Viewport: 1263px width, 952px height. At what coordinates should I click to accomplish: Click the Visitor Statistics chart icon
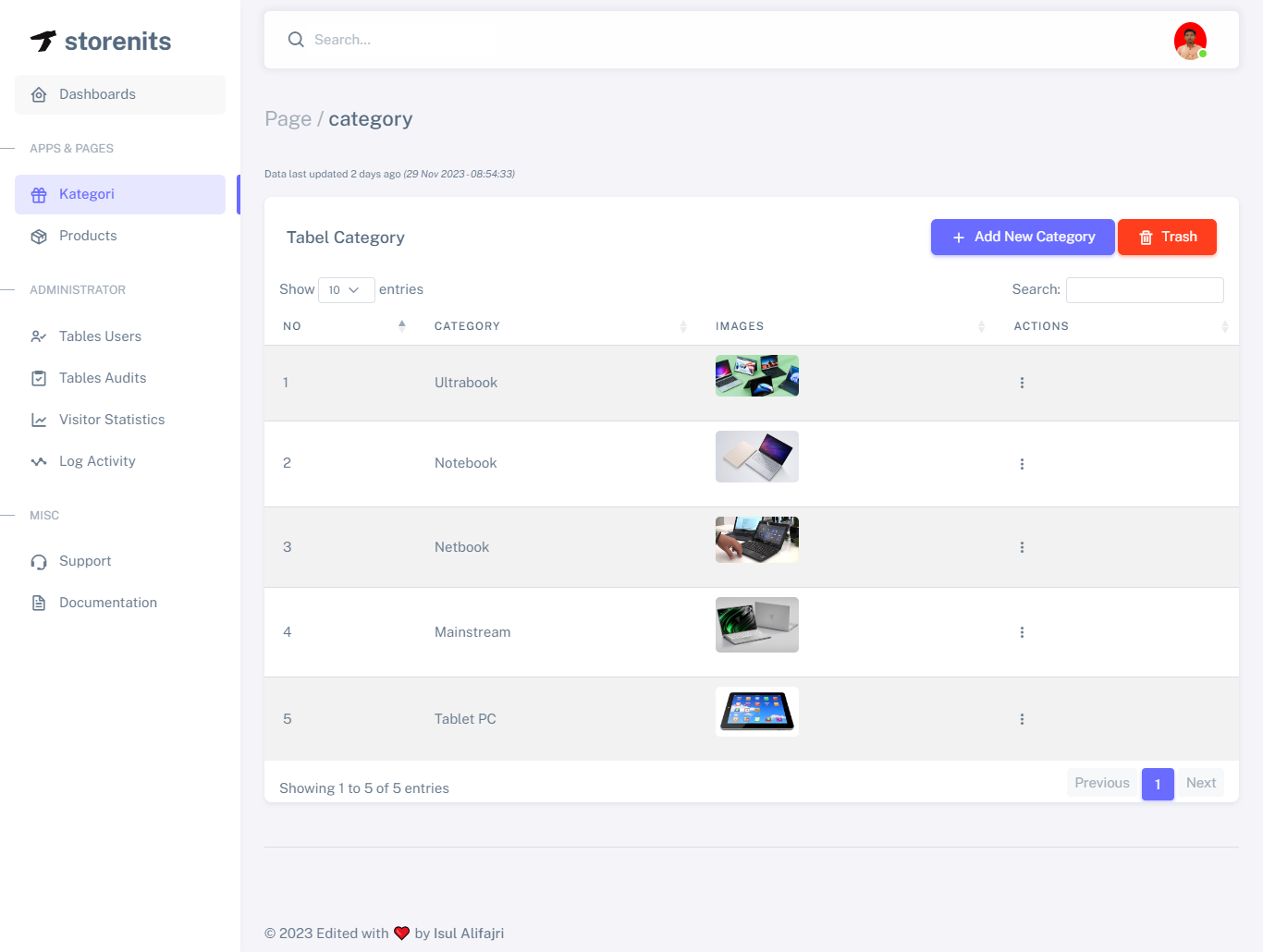coord(39,420)
